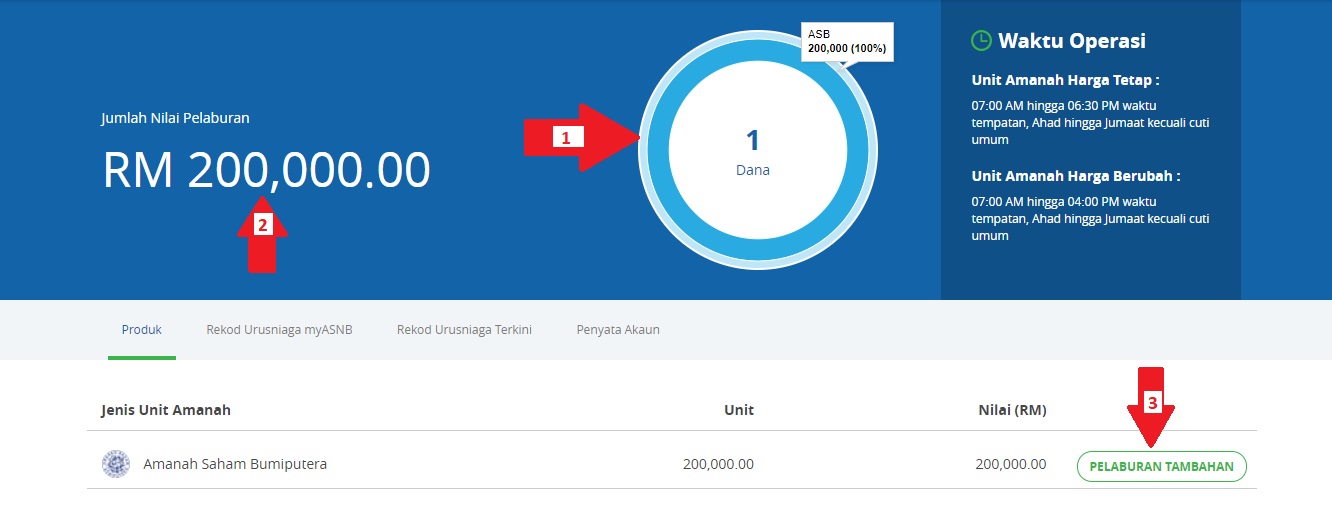Click the Unit column header
1332x518 pixels.
pyautogui.click(x=739, y=410)
